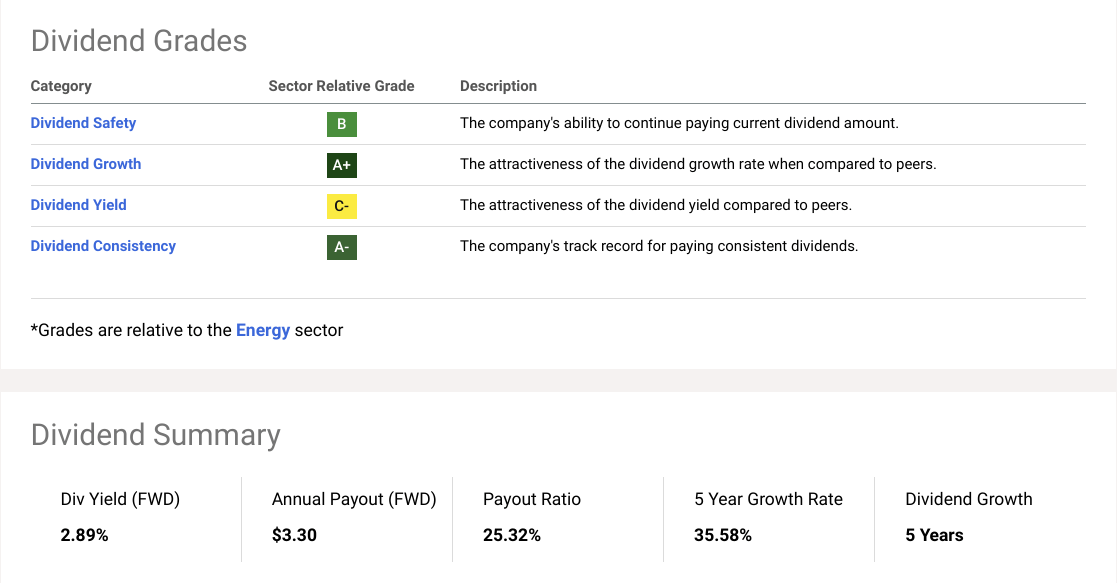Click the Div Yield (FWD) metric
1117x583 pixels.
[x=120, y=499]
